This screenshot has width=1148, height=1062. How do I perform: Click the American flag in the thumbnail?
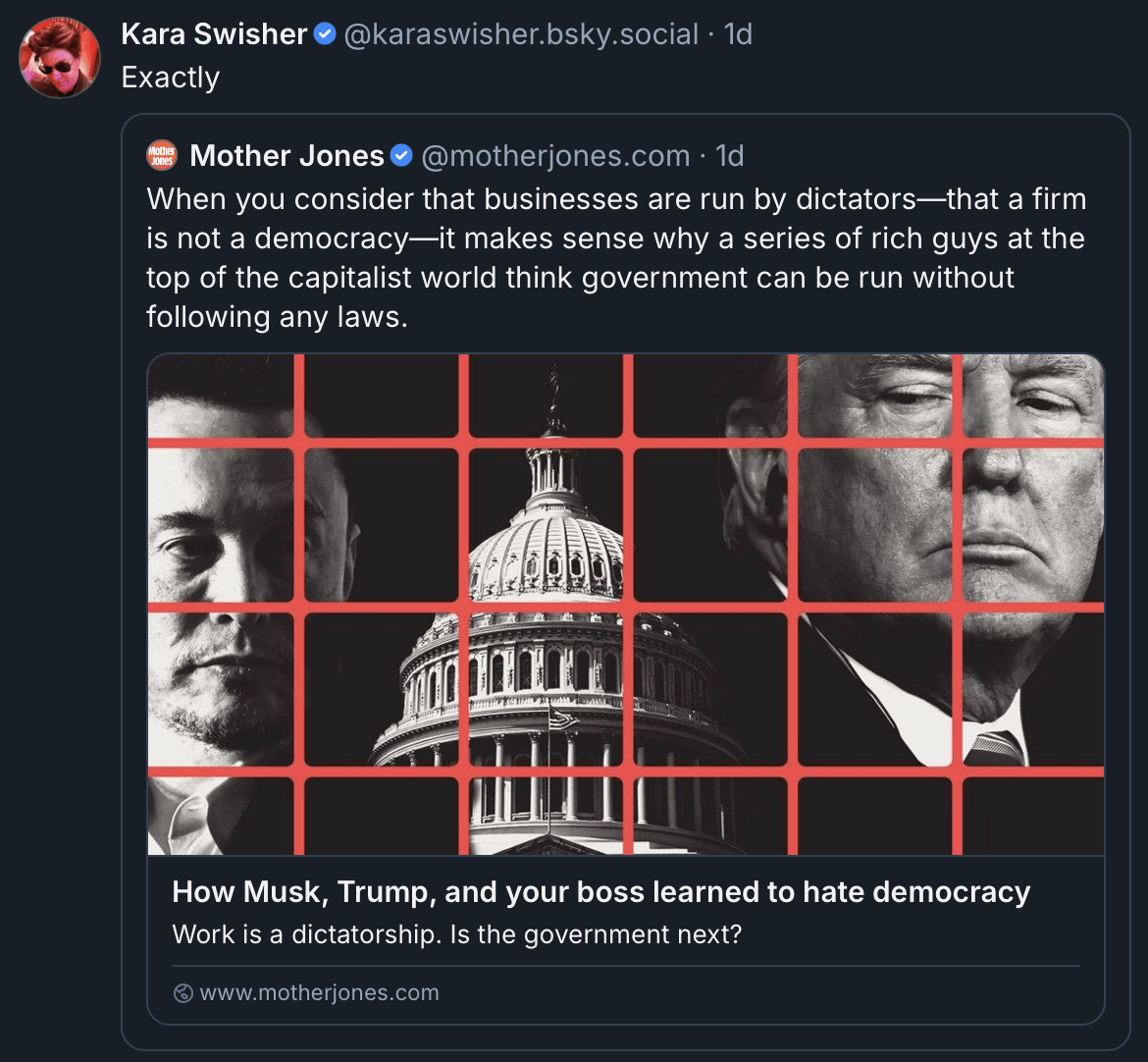pyautogui.click(x=563, y=717)
